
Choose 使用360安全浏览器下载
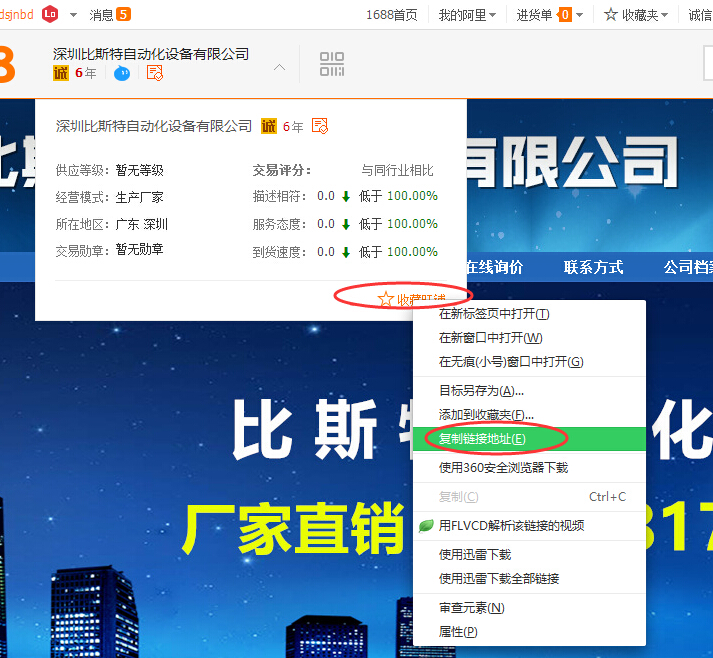coord(529,468)
